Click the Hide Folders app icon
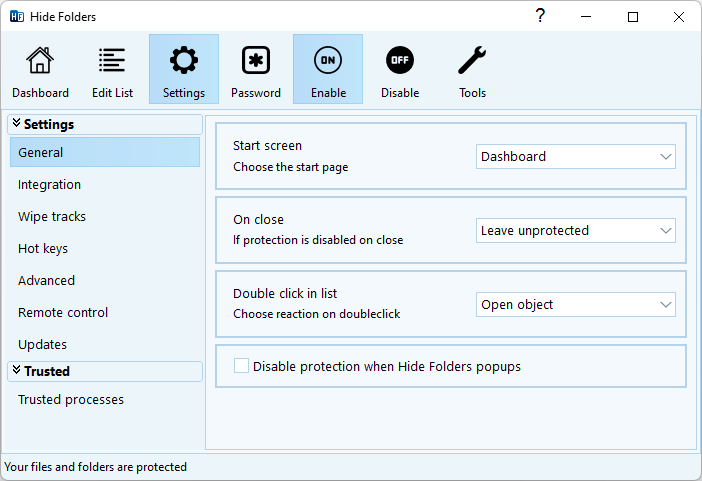This screenshot has width=702, height=481. coord(17,17)
